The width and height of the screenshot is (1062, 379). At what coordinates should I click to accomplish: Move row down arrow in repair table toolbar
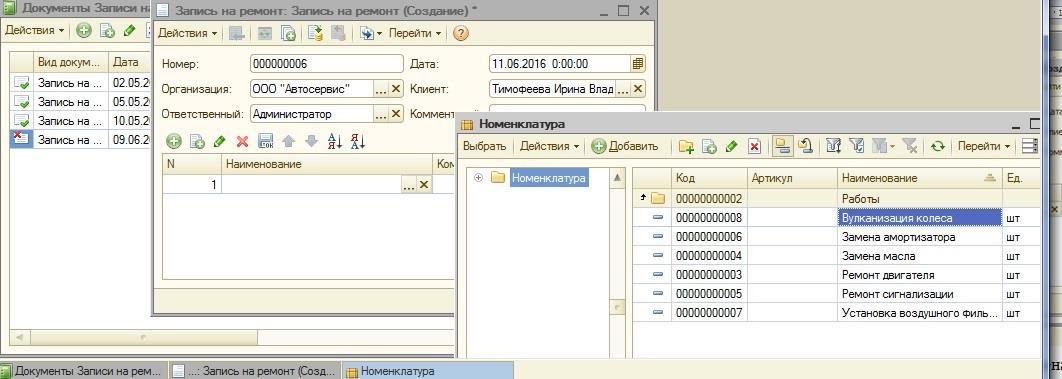click(311, 141)
